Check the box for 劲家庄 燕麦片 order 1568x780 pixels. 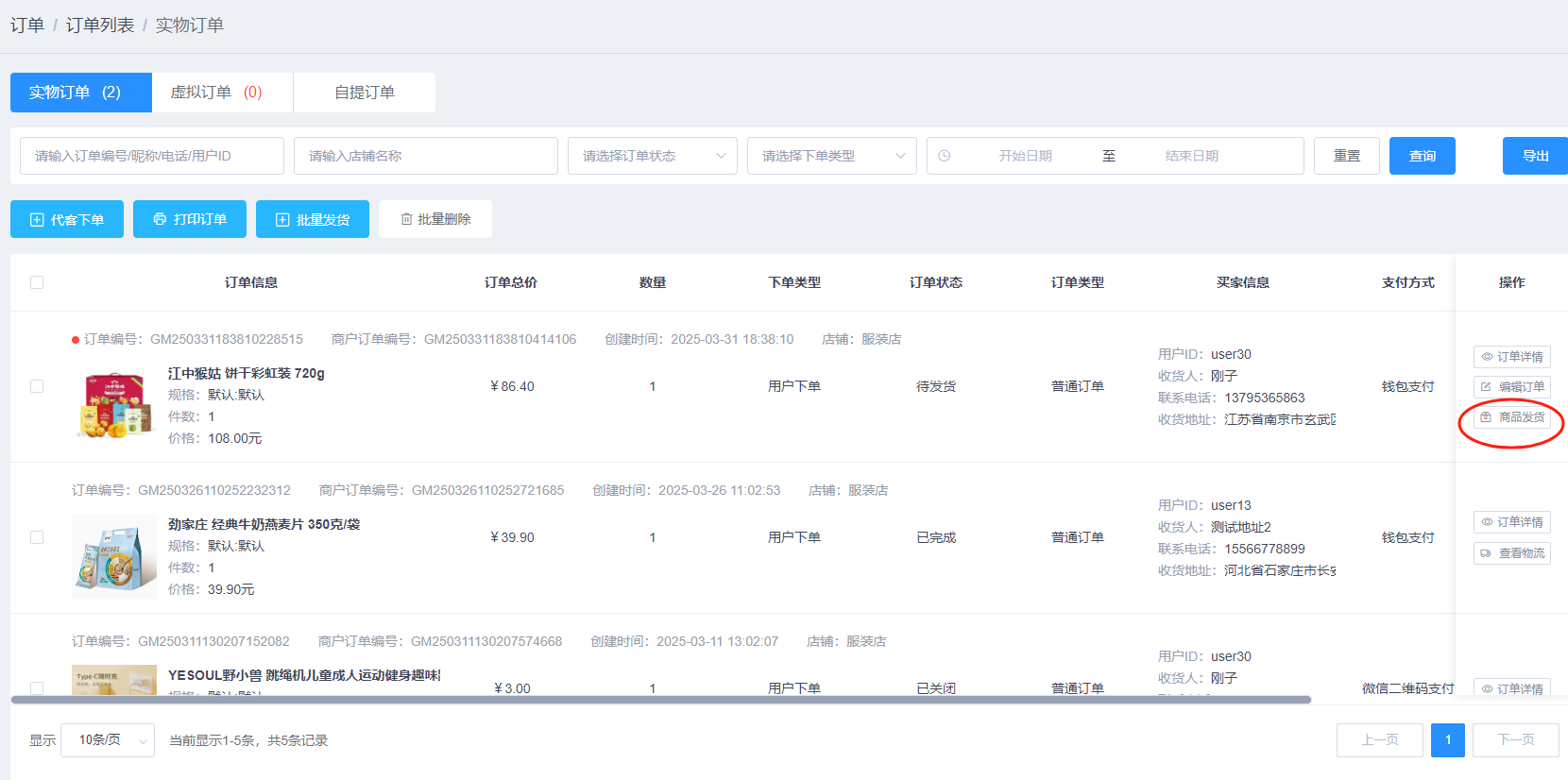(37, 537)
